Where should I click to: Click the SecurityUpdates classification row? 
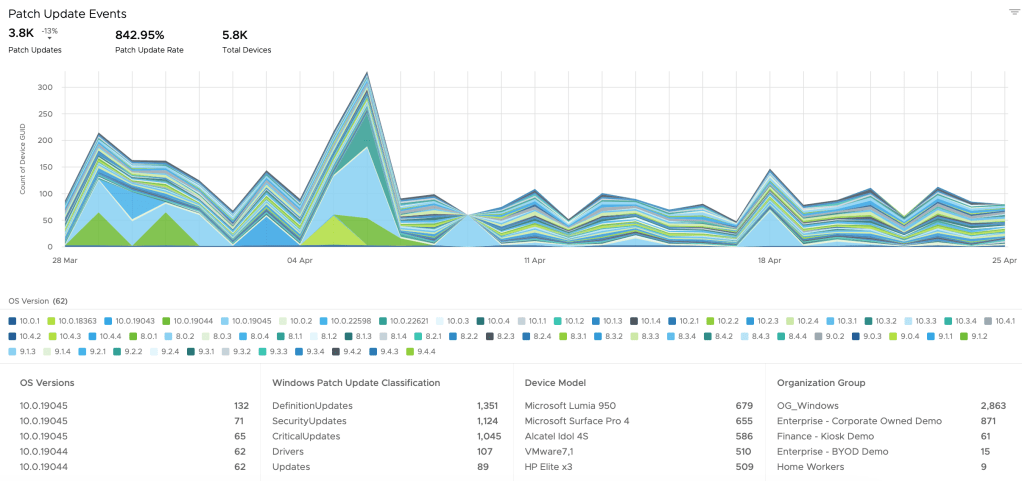[x=309, y=421]
